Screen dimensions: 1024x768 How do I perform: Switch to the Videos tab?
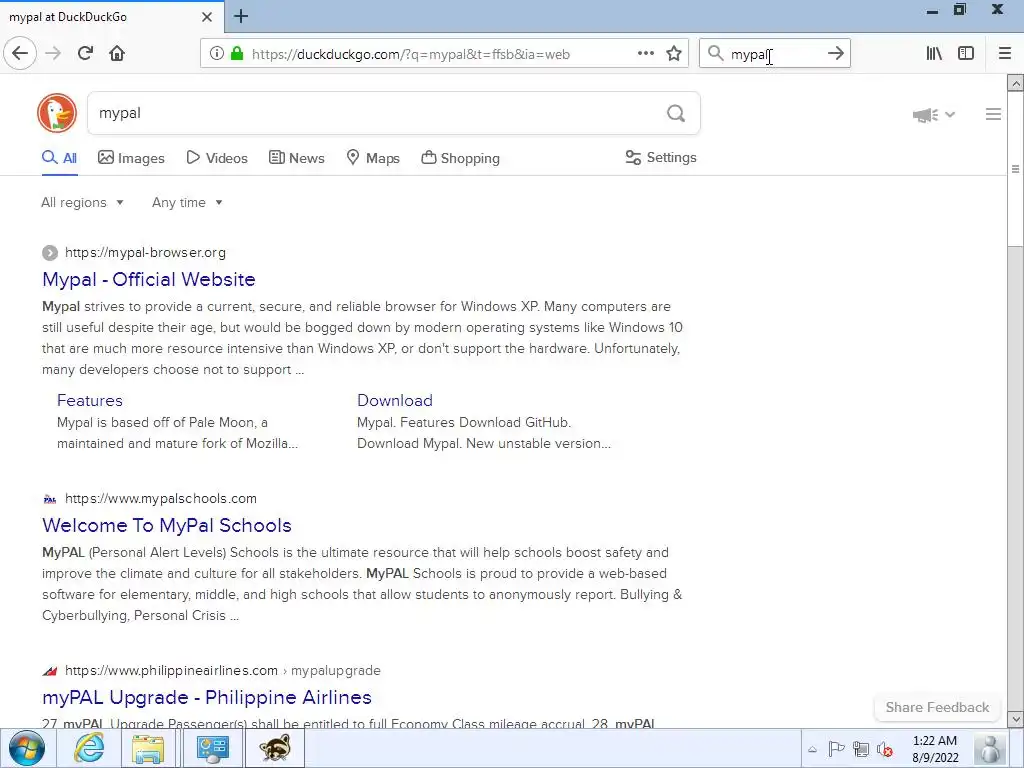pyautogui.click(x=217, y=158)
